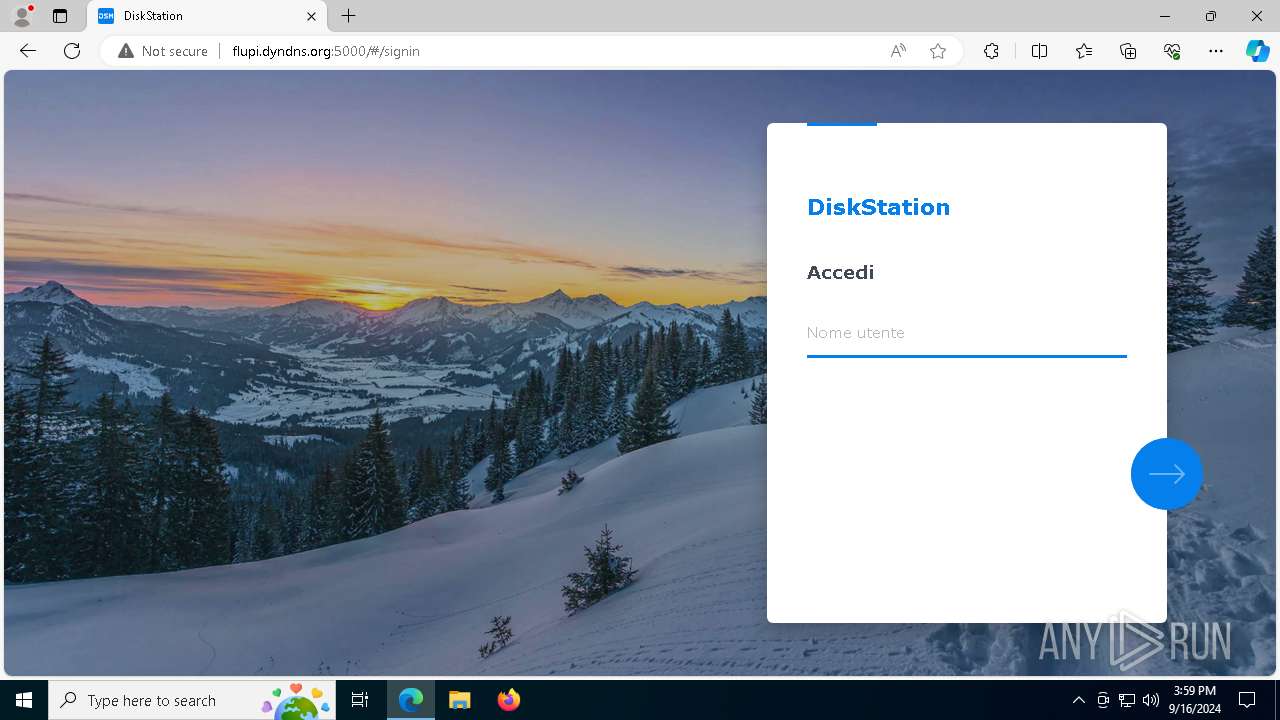Viewport: 1280px width, 720px height.
Task: Open Split screen icon
Action: tap(1039, 51)
